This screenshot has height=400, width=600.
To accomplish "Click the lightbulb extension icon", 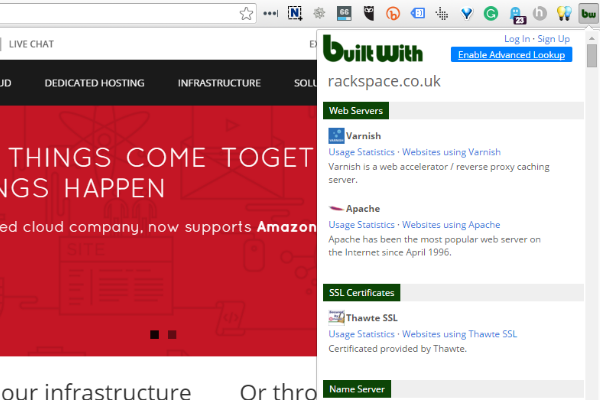I will point(564,14).
